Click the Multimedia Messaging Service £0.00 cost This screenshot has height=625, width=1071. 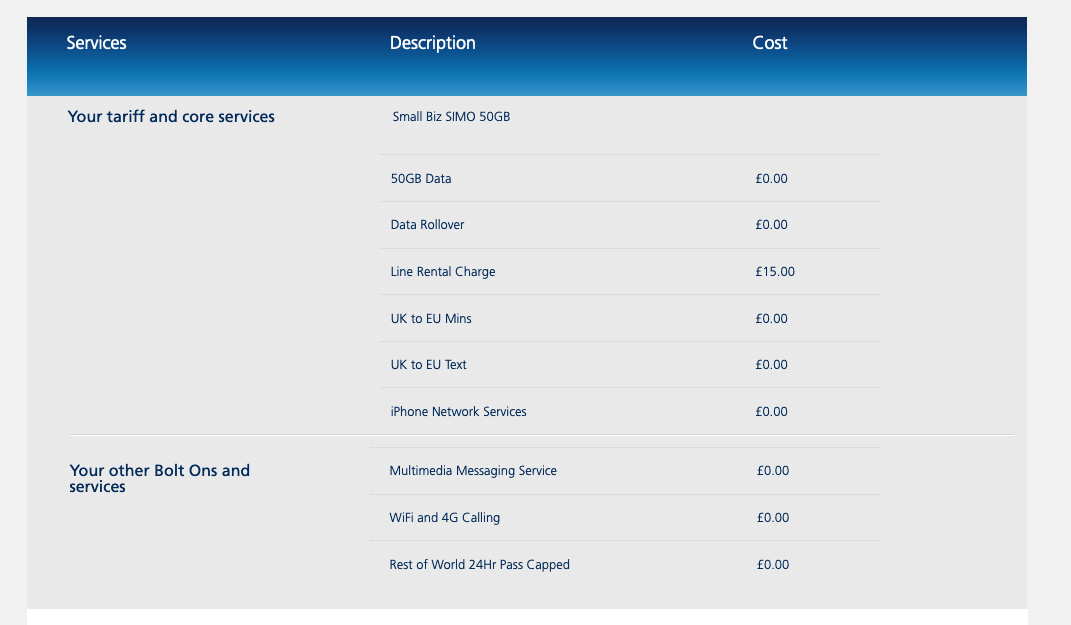(x=773, y=471)
